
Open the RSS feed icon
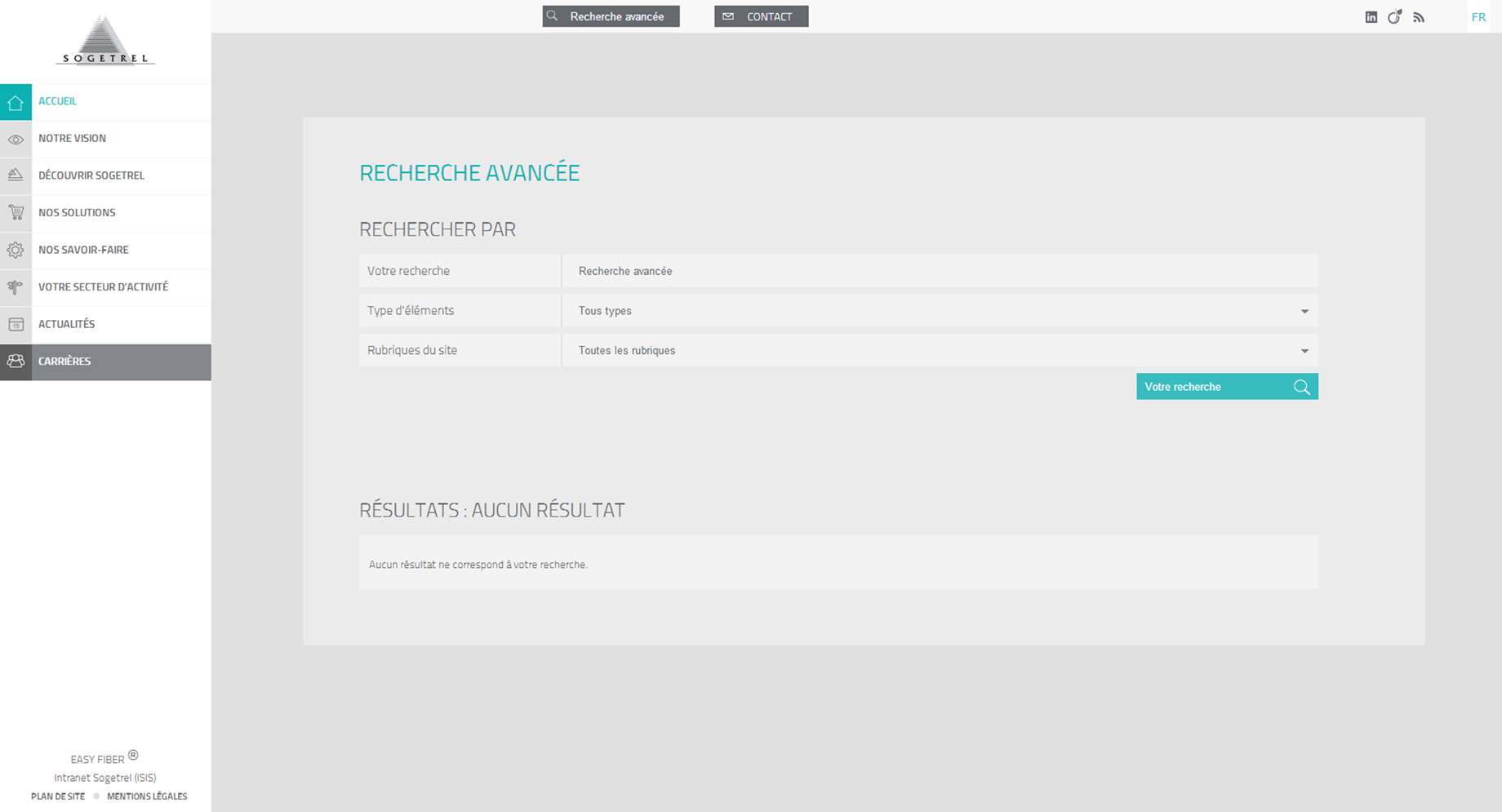(1419, 17)
